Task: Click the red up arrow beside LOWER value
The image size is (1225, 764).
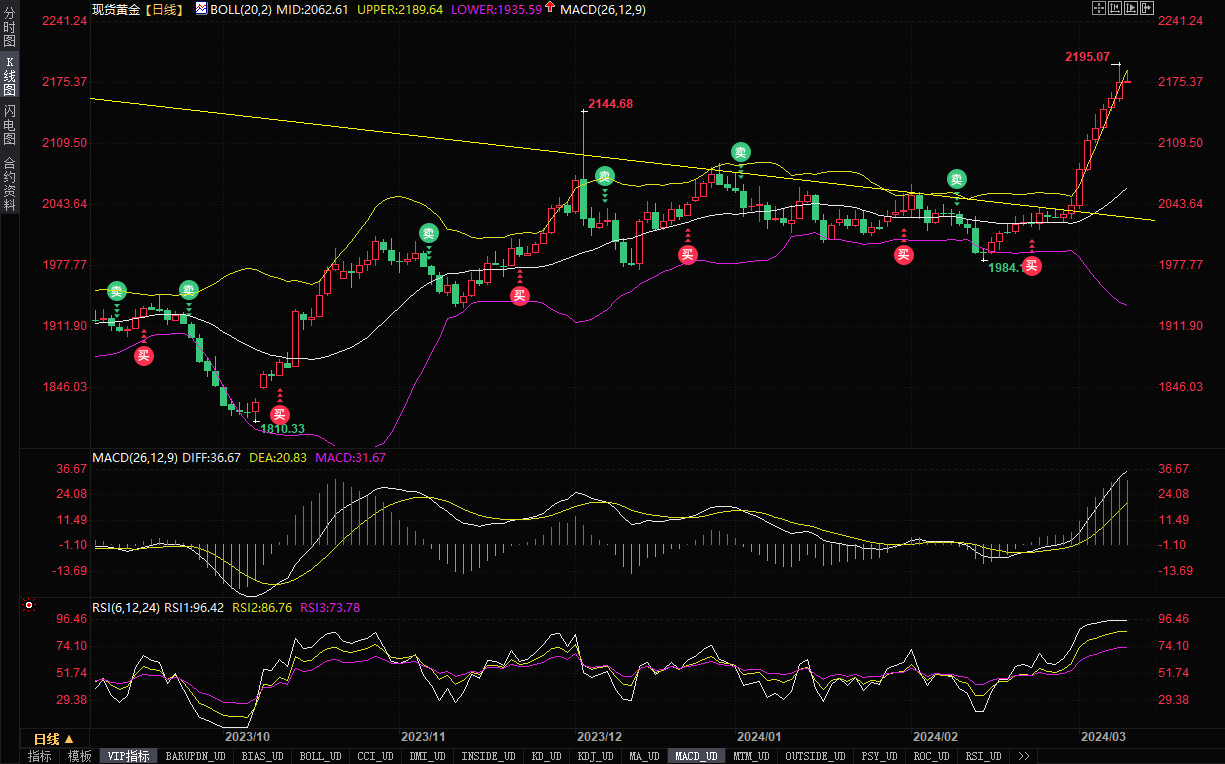Action: pos(550,8)
